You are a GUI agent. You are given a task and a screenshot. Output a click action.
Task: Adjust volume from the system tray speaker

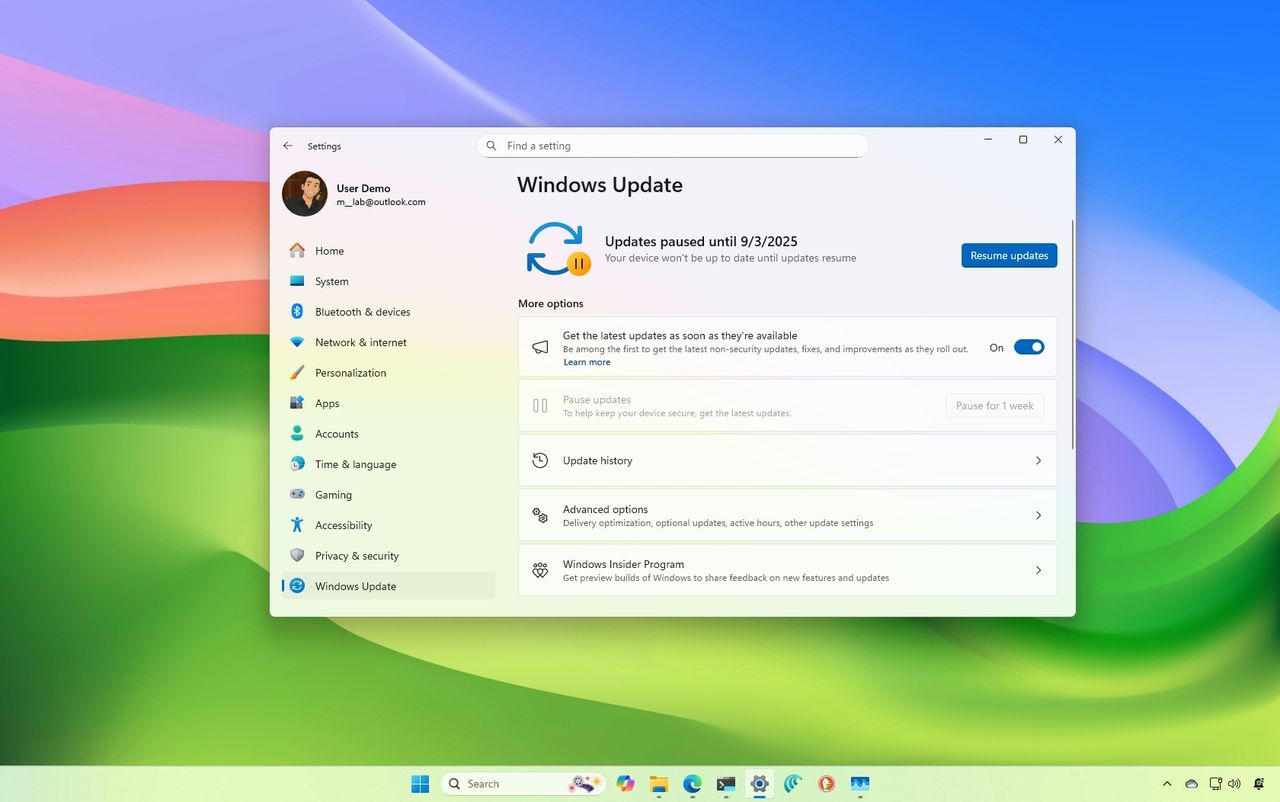(x=1232, y=784)
